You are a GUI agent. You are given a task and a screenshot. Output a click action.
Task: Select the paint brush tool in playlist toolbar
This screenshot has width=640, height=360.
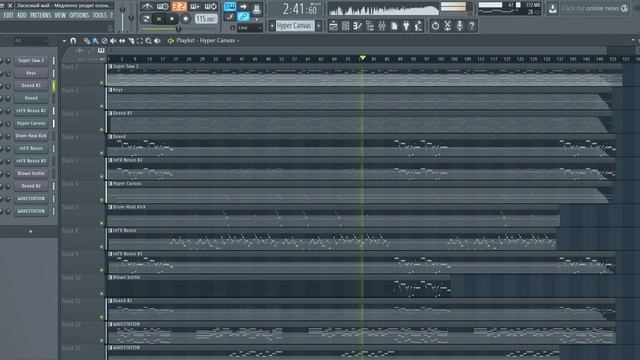coord(96,41)
